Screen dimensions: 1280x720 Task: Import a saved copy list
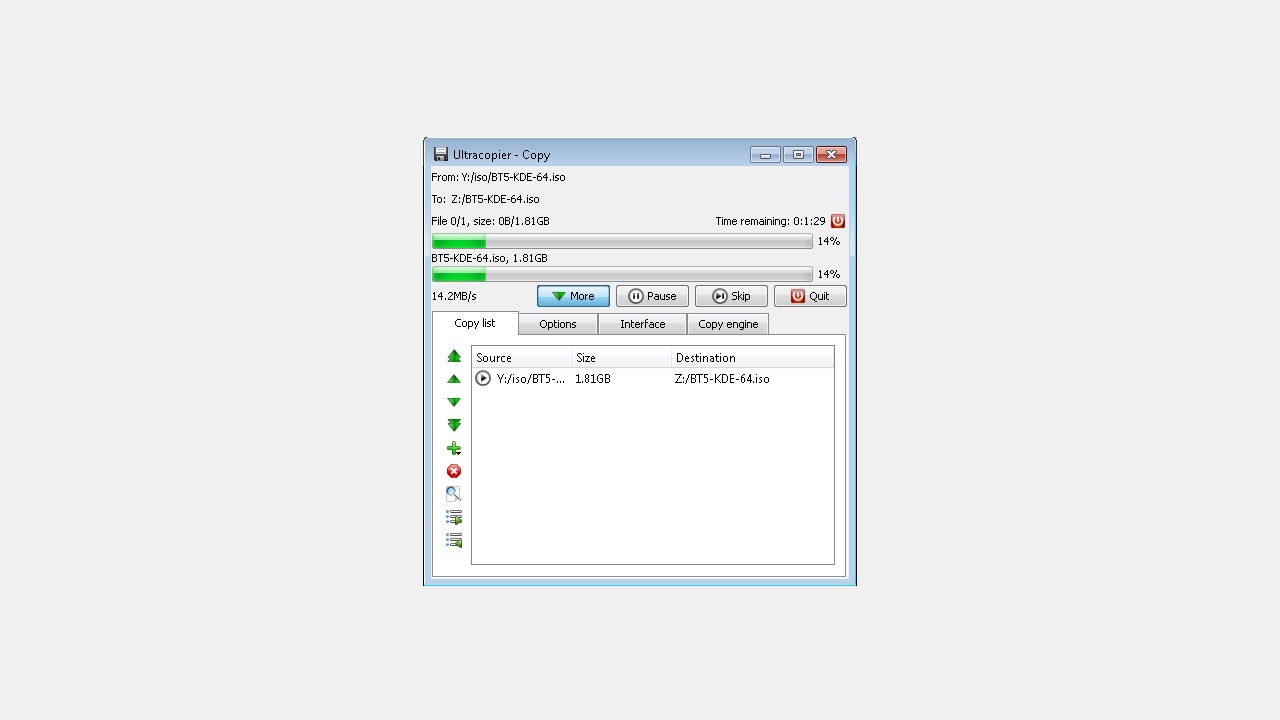tap(454, 540)
